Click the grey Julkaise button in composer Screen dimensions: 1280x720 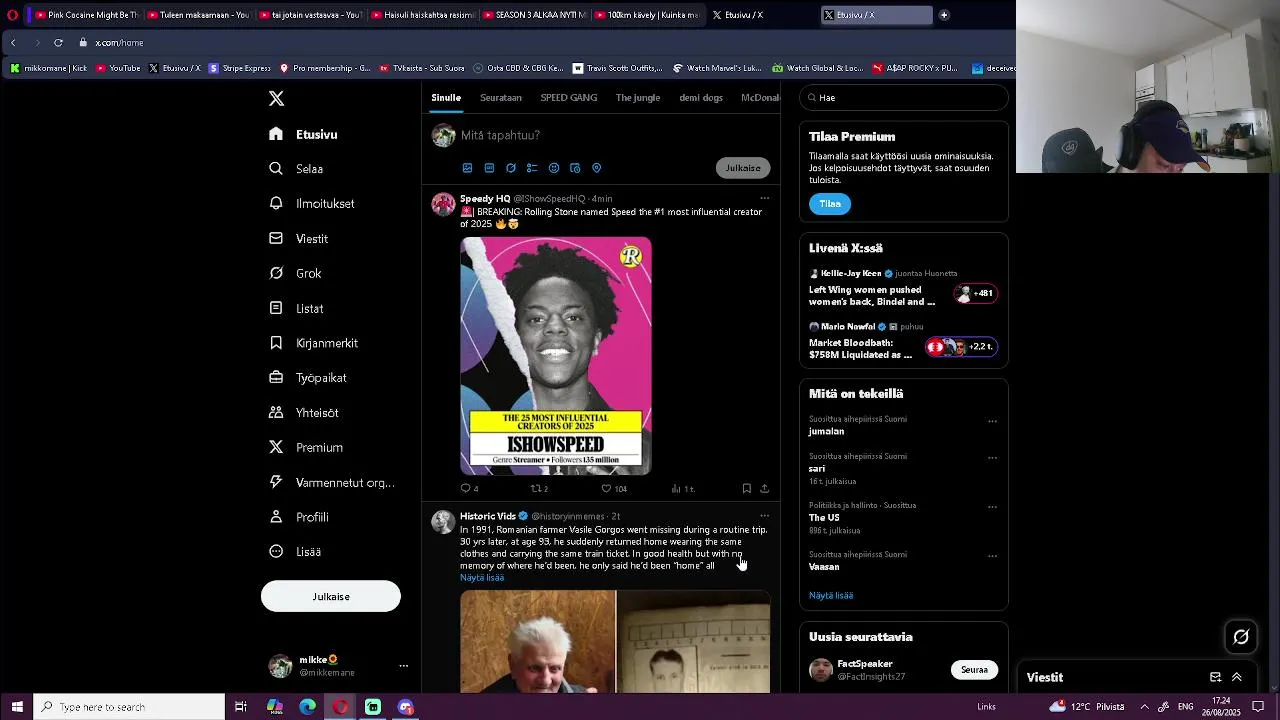[743, 168]
